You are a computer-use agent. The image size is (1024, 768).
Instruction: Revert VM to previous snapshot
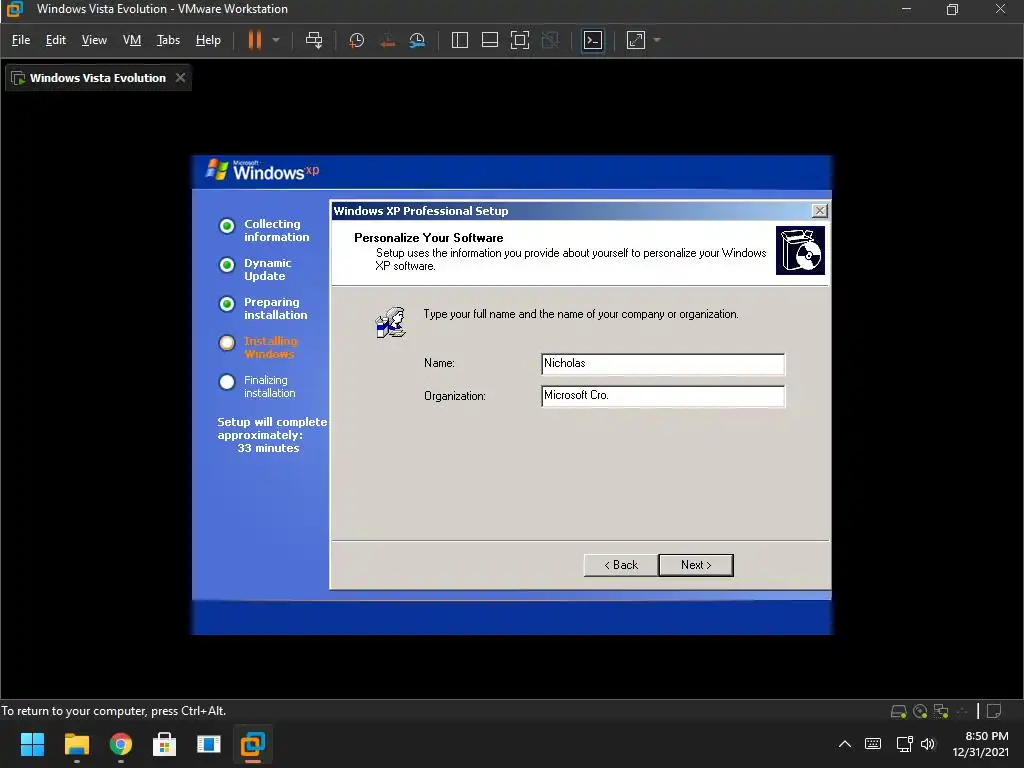tap(387, 40)
